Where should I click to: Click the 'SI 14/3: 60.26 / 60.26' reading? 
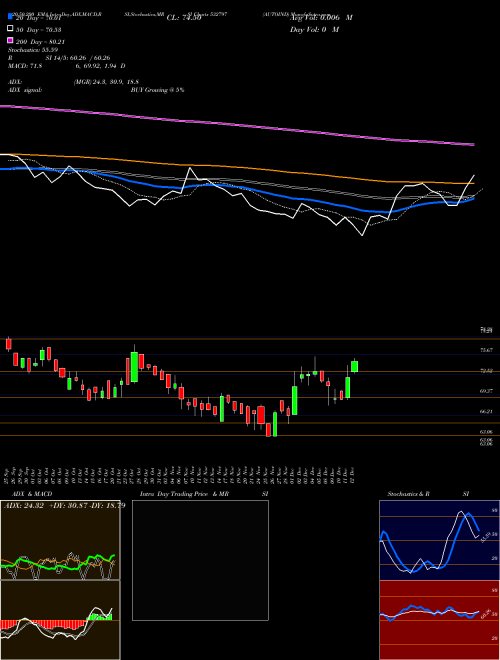click(78, 58)
